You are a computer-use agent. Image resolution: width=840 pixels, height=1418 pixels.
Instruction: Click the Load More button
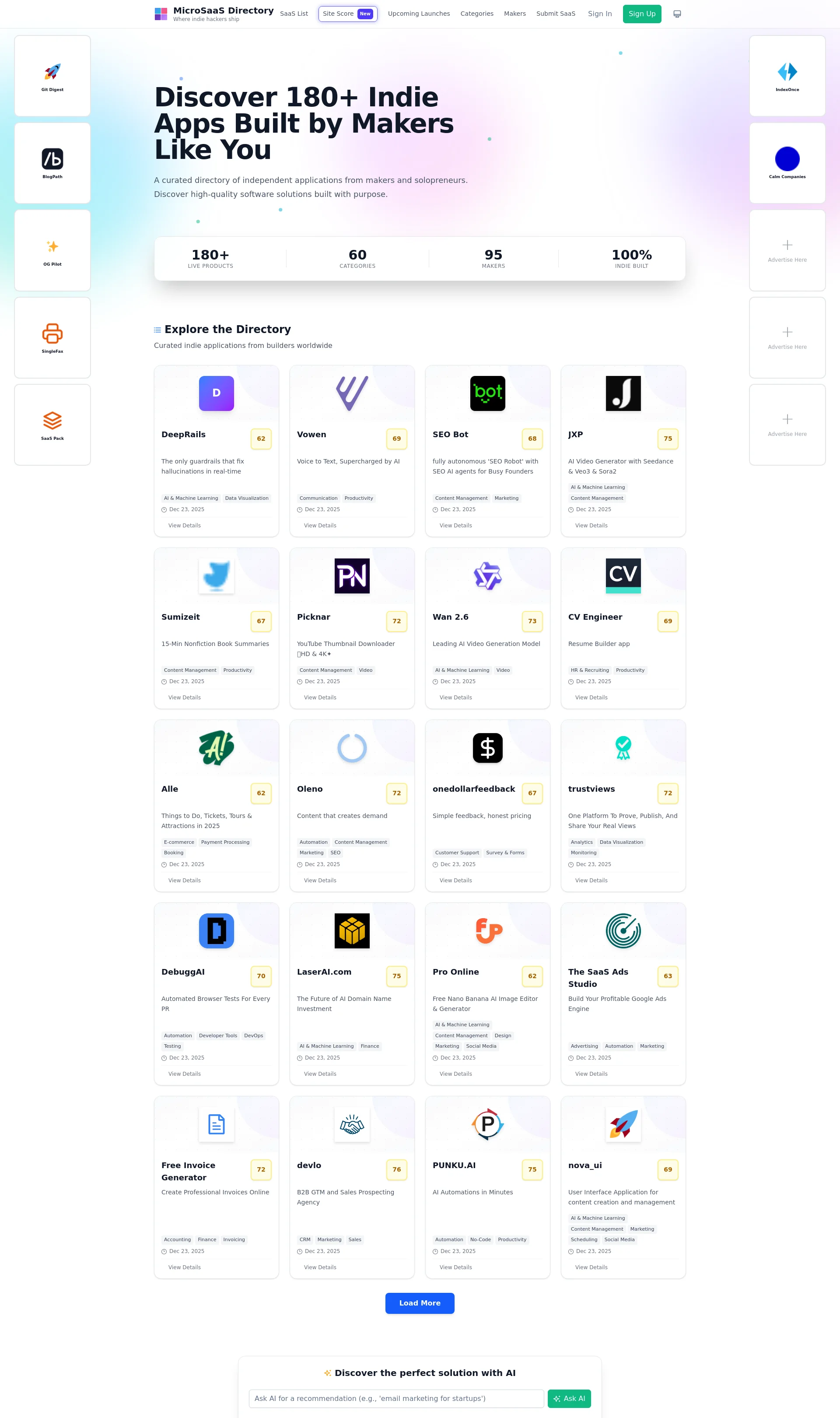(x=420, y=1303)
